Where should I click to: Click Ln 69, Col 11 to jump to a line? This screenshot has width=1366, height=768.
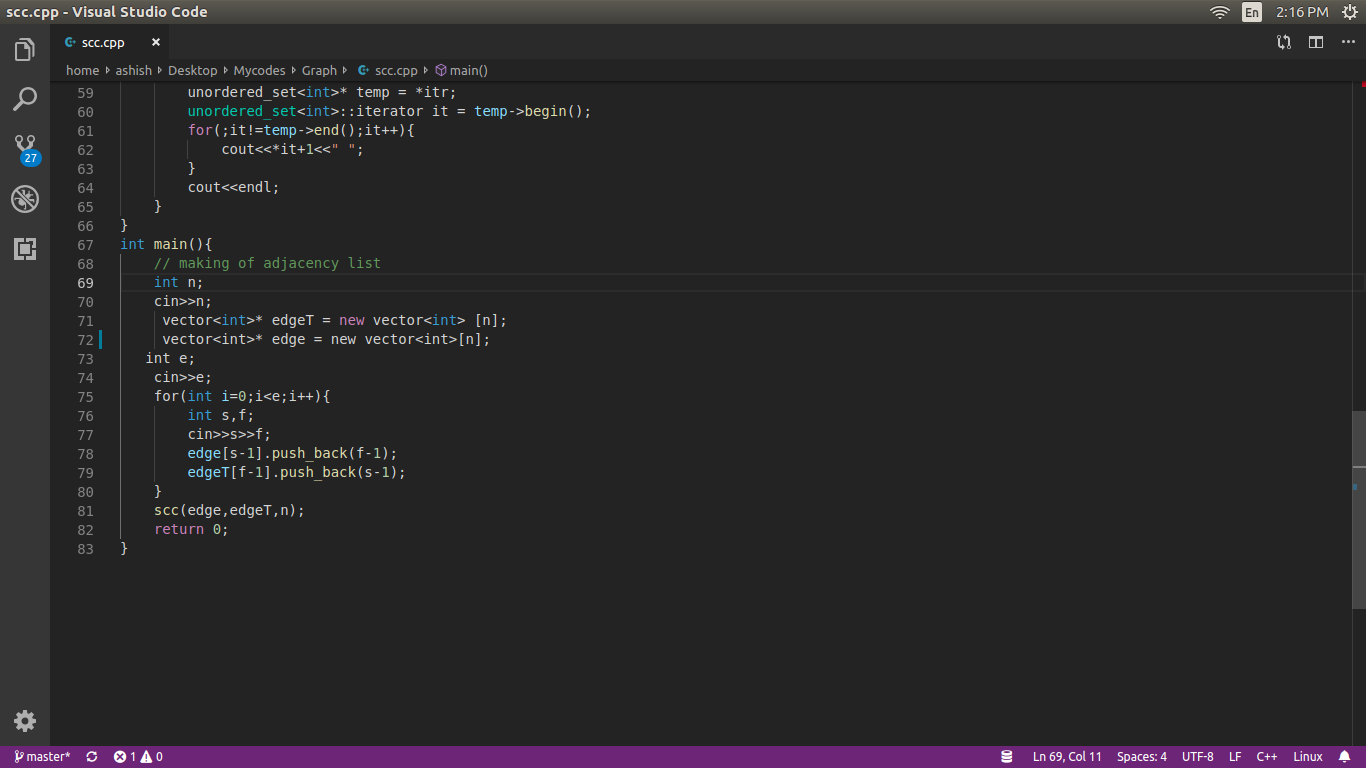pos(1066,756)
